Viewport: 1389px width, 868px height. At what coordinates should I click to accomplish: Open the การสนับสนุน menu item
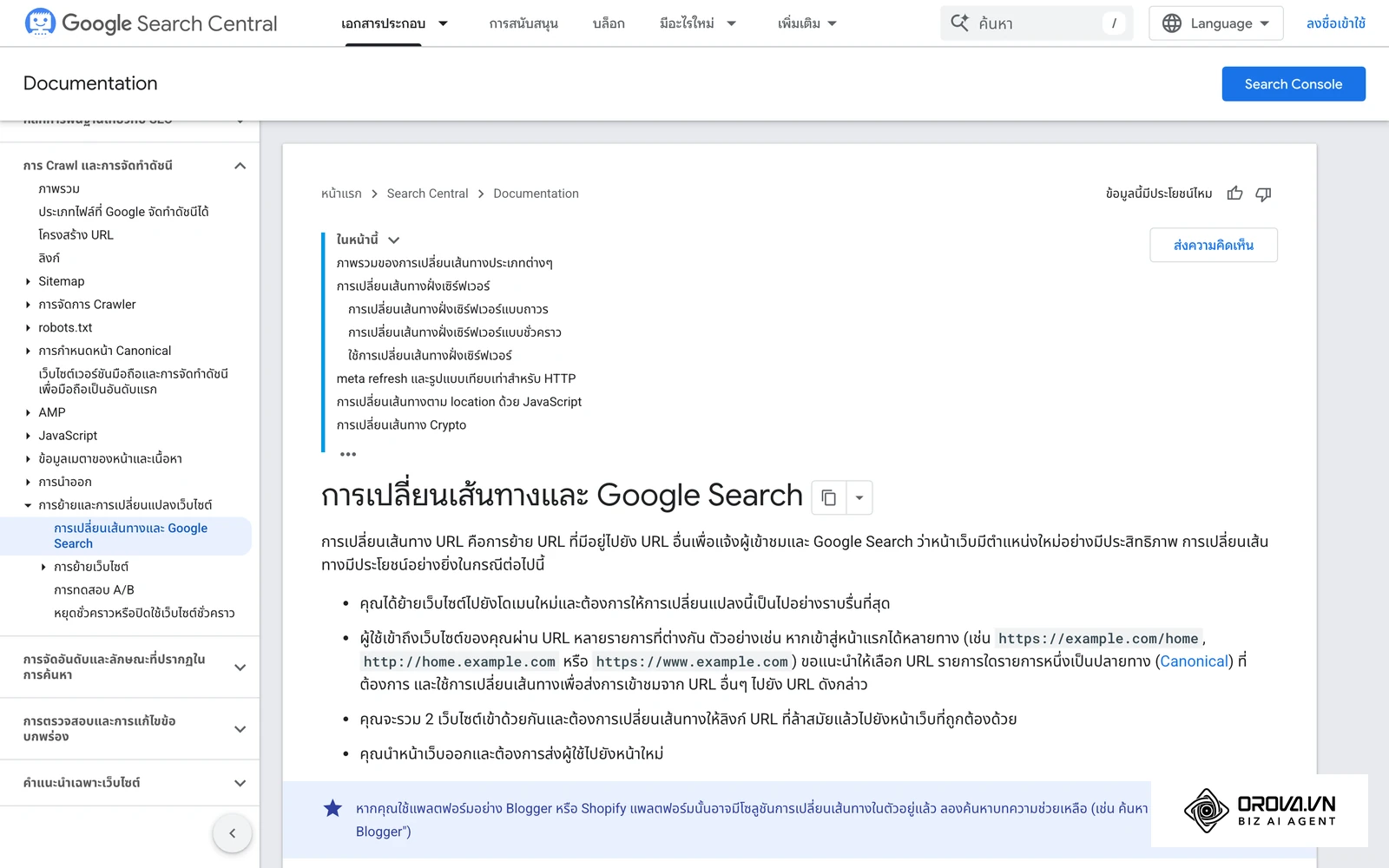tap(523, 23)
